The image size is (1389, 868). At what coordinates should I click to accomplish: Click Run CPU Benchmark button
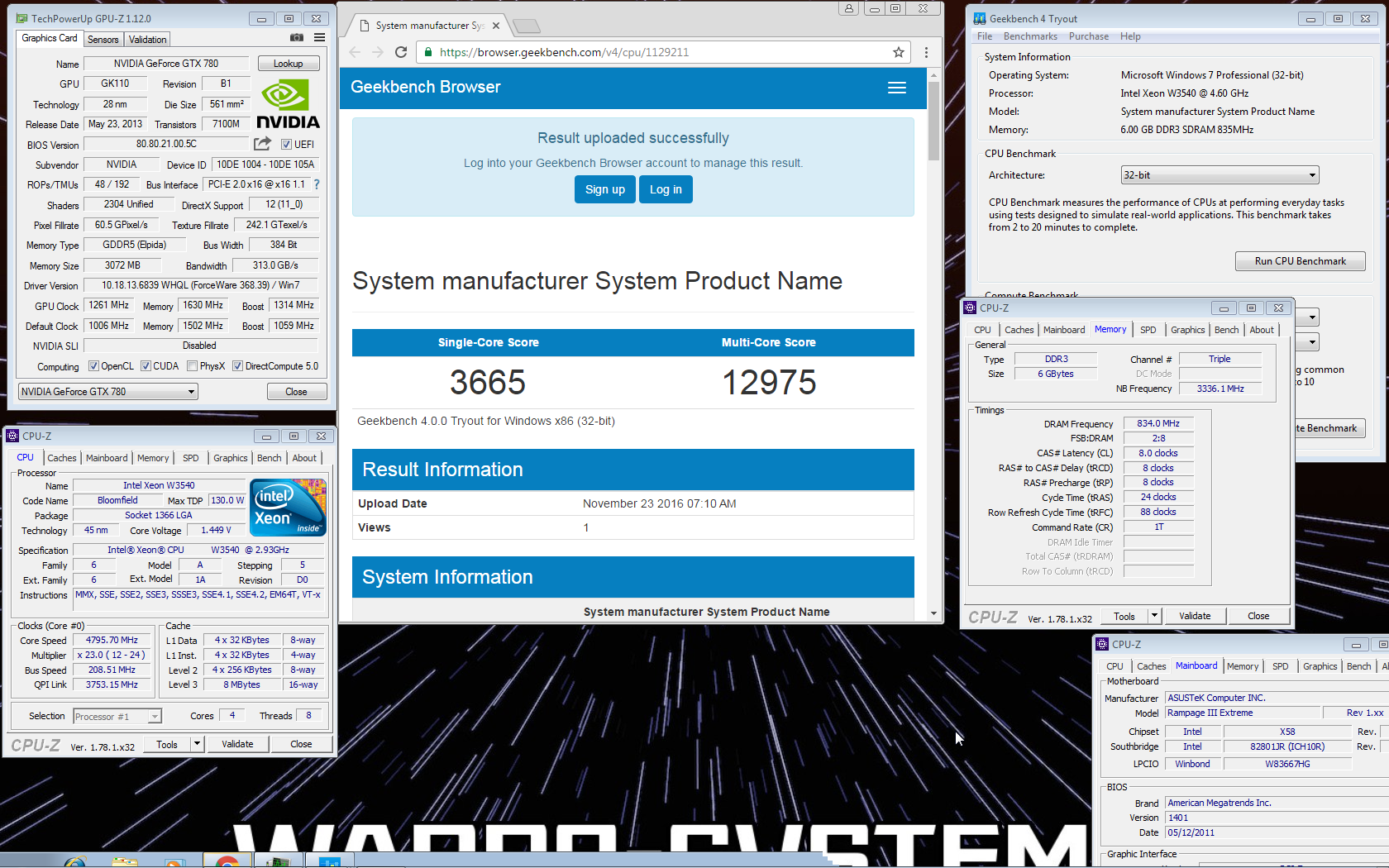[x=1300, y=261]
